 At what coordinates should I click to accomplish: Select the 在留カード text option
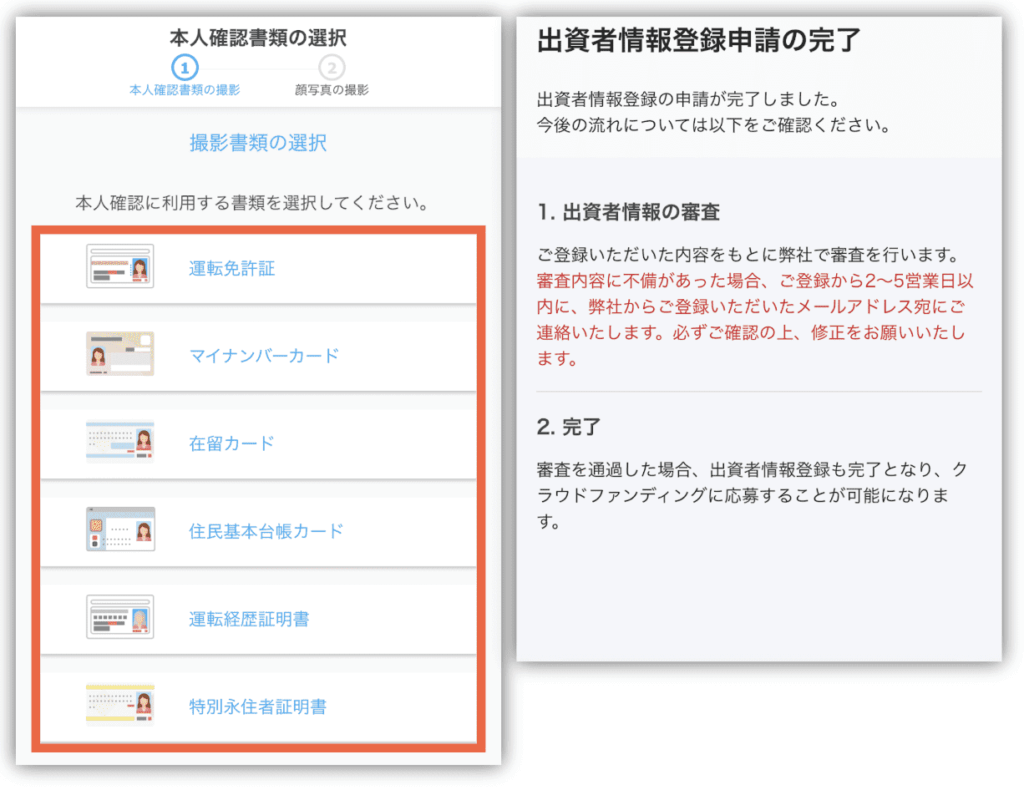(x=232, y=444)
